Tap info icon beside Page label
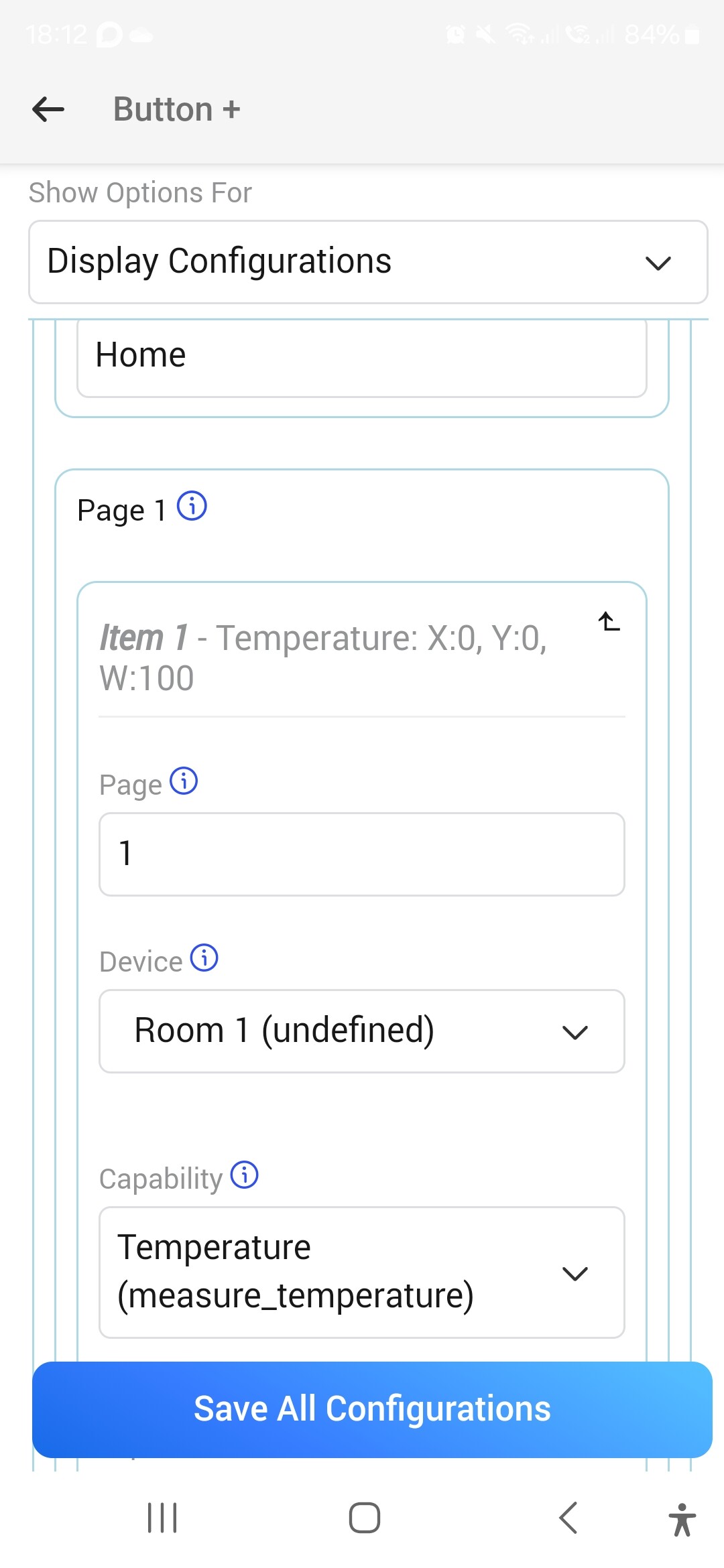 pos(184,781)
